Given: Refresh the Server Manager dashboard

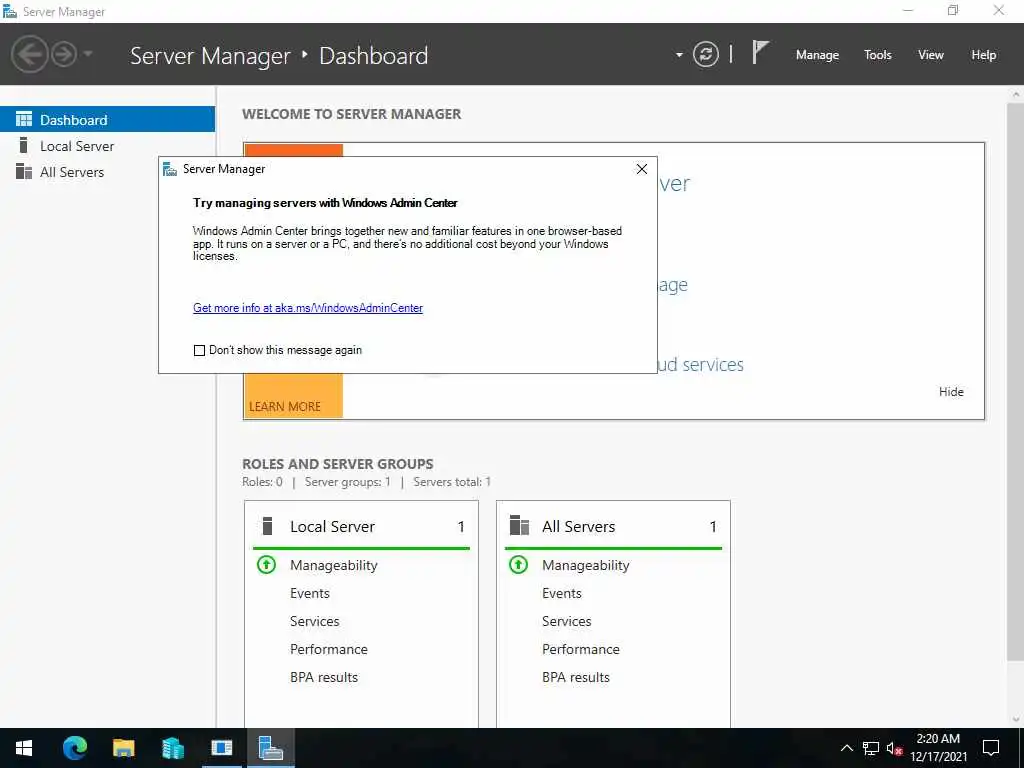Looking at the screenshot, I should pos(705,54).
